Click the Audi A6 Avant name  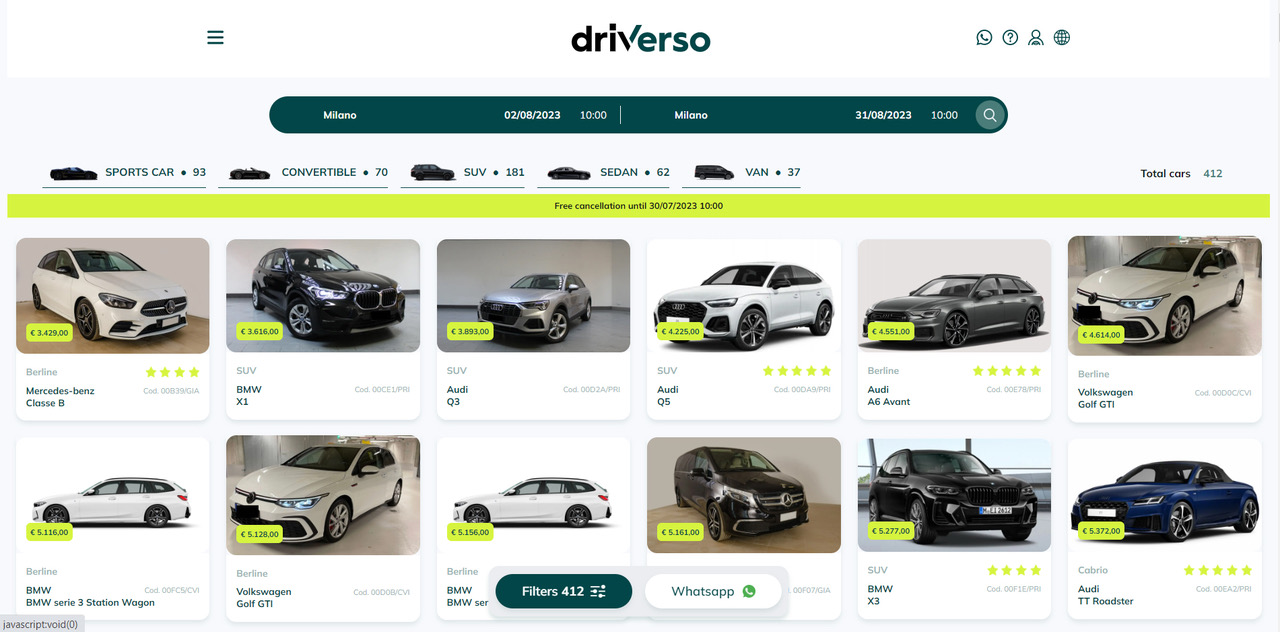click(x=889, y=396)
